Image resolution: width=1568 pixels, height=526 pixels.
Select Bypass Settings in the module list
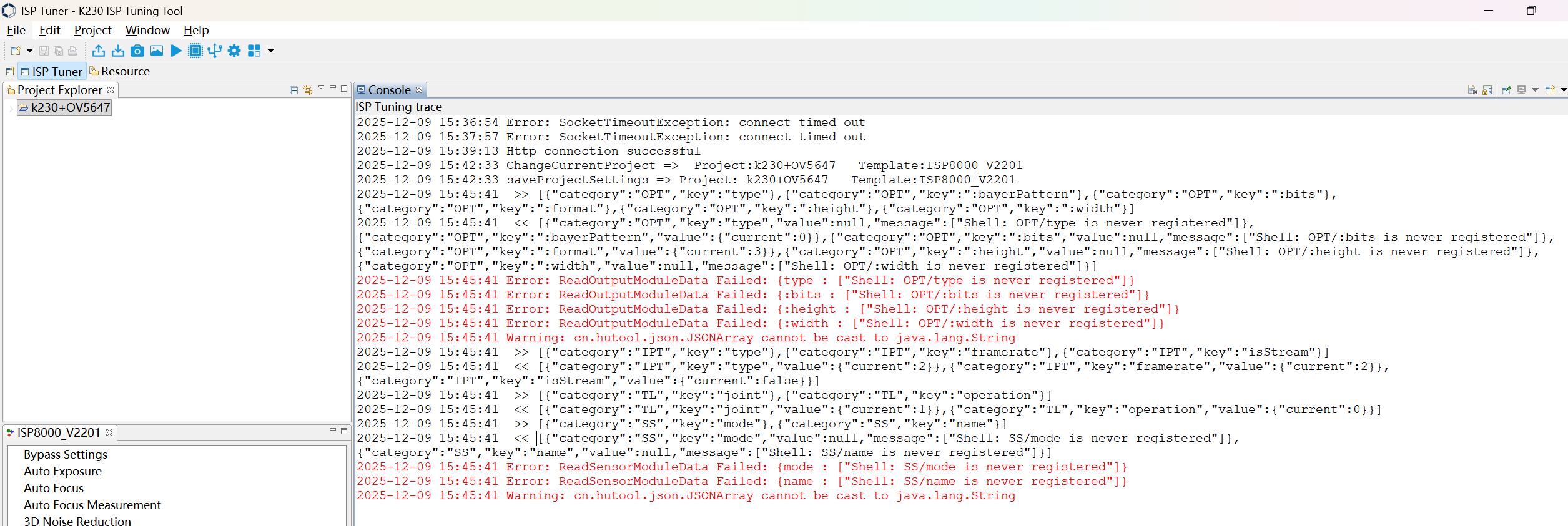tap(66, 454)
